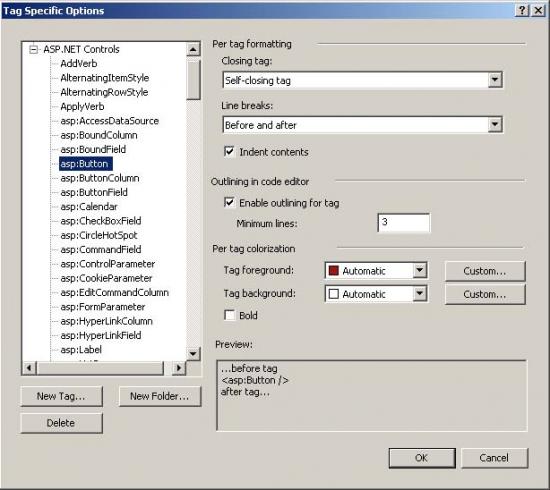Click the Delete button
The width and height of the screenshot is (550, 490).
(61, 423)
